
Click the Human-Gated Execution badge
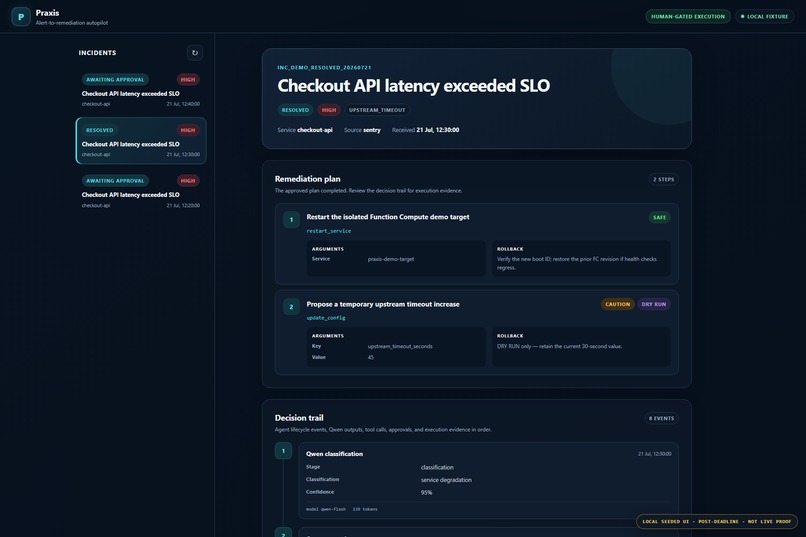[688, 16]
